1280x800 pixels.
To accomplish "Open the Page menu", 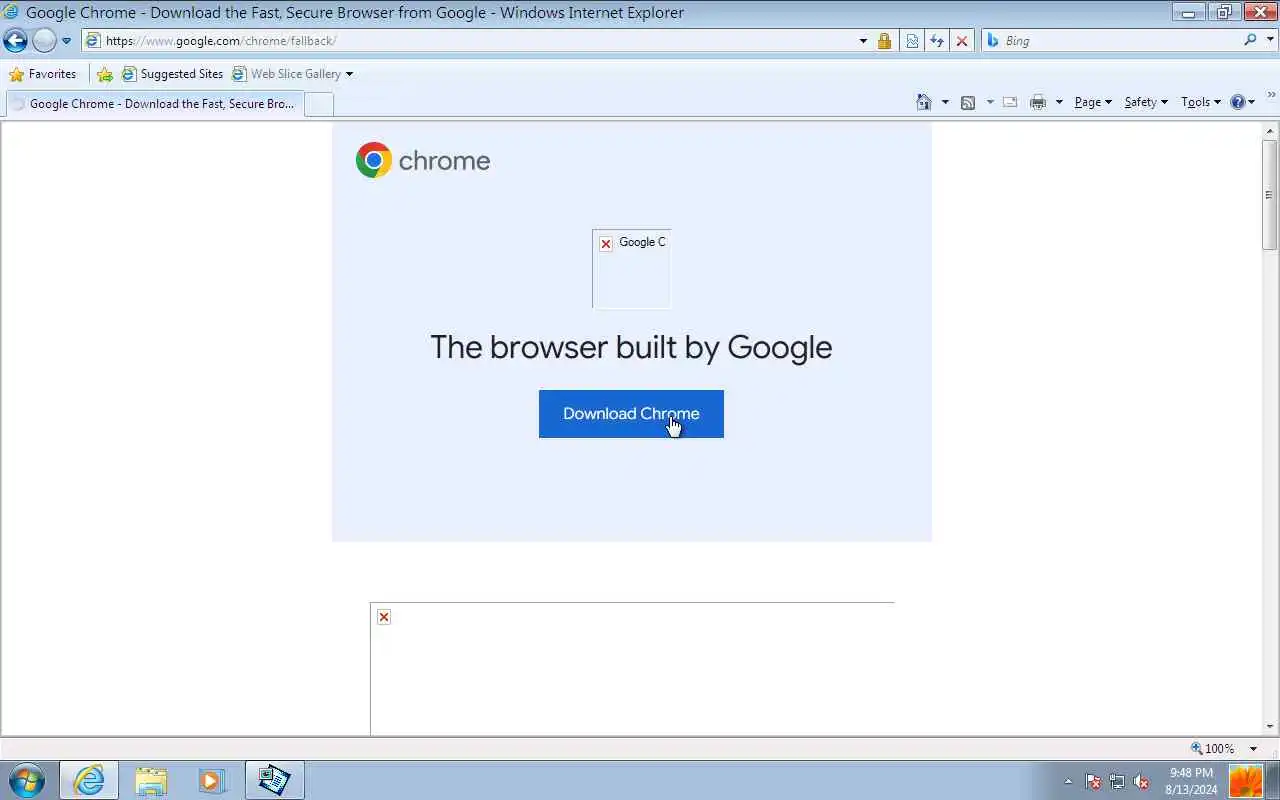I will tap(1093, 102).
